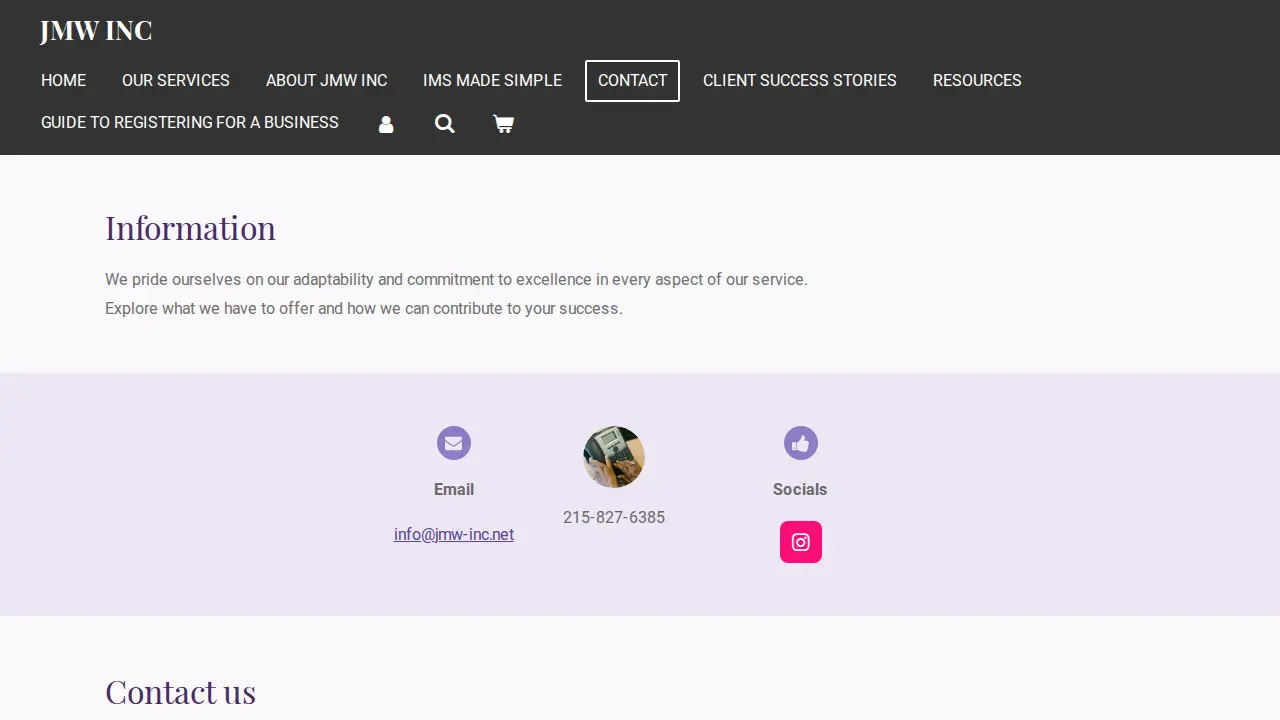Open the Instagram social button
1280x720 pixels.
pos(801,542)
